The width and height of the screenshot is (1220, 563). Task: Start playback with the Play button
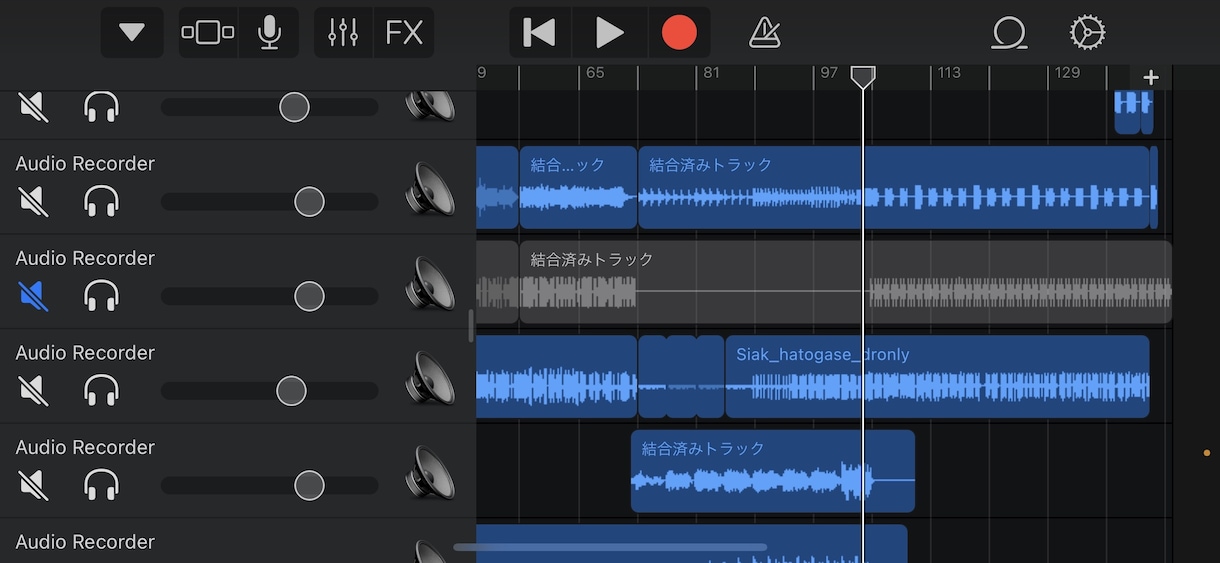tap(609, 33)
